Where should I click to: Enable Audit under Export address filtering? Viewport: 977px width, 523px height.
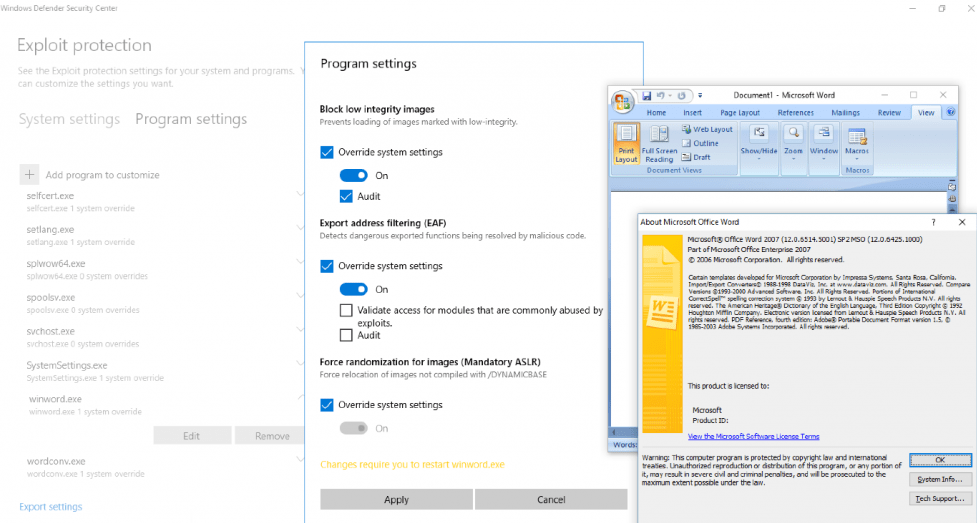[x=346, y=335]
